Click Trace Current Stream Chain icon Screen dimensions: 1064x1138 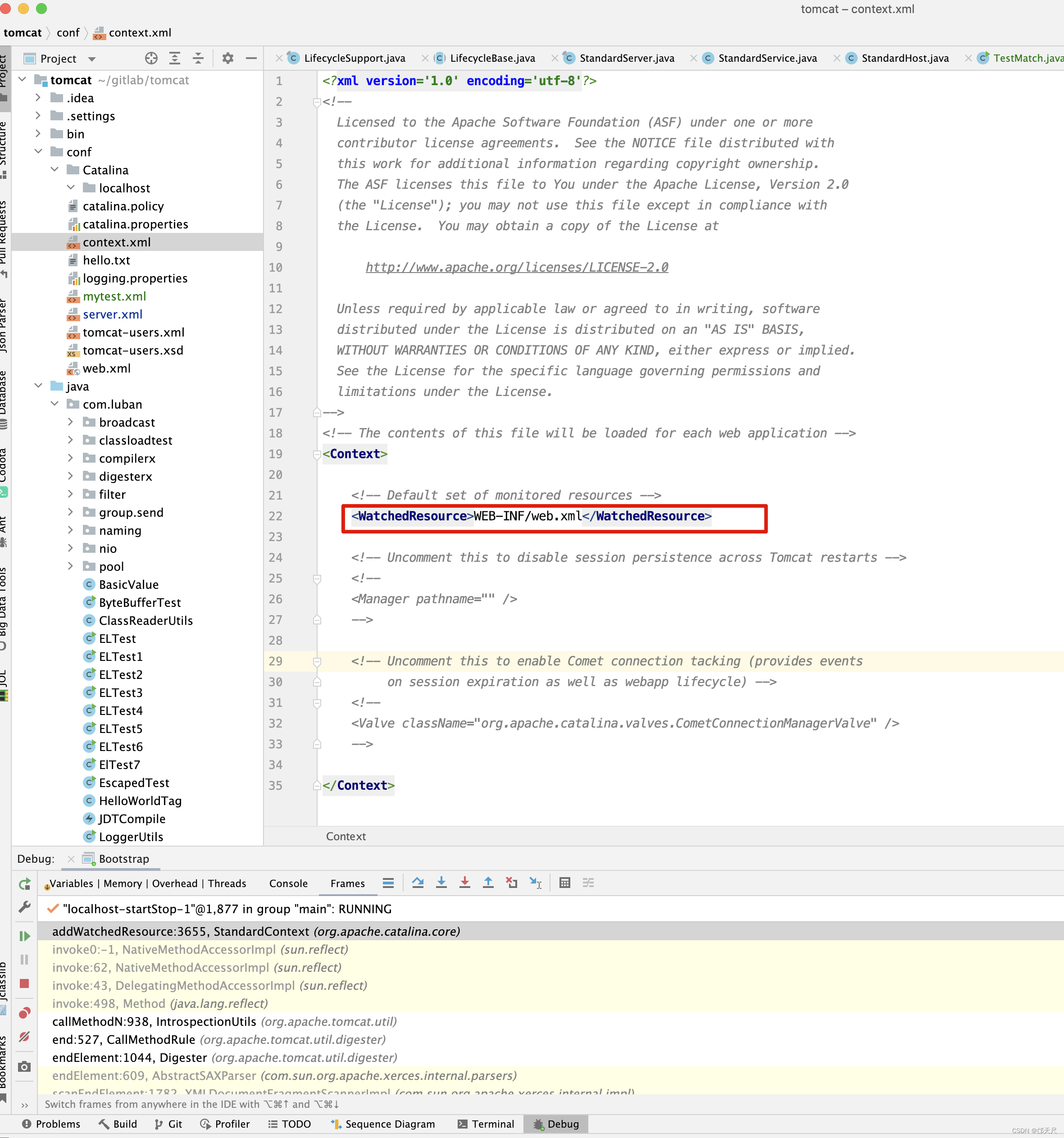(588, 883)
